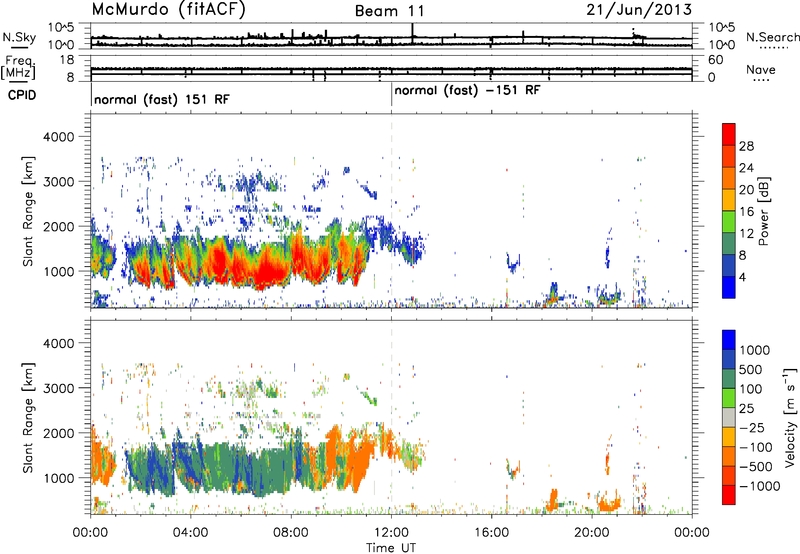Click the 500 label on velocity colorbar
Image resolution: width=800 pixels, height=554 pixels.
click(x=751, y=370)
